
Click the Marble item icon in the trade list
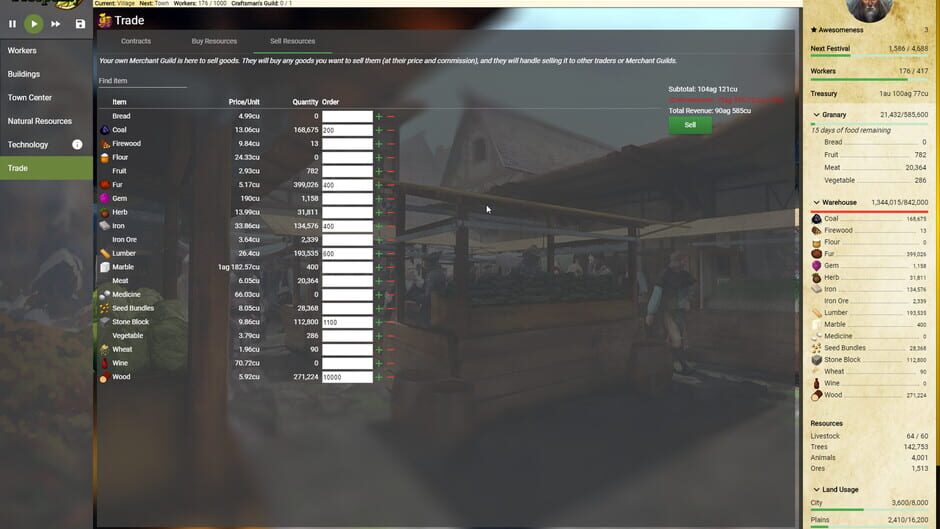105,267
